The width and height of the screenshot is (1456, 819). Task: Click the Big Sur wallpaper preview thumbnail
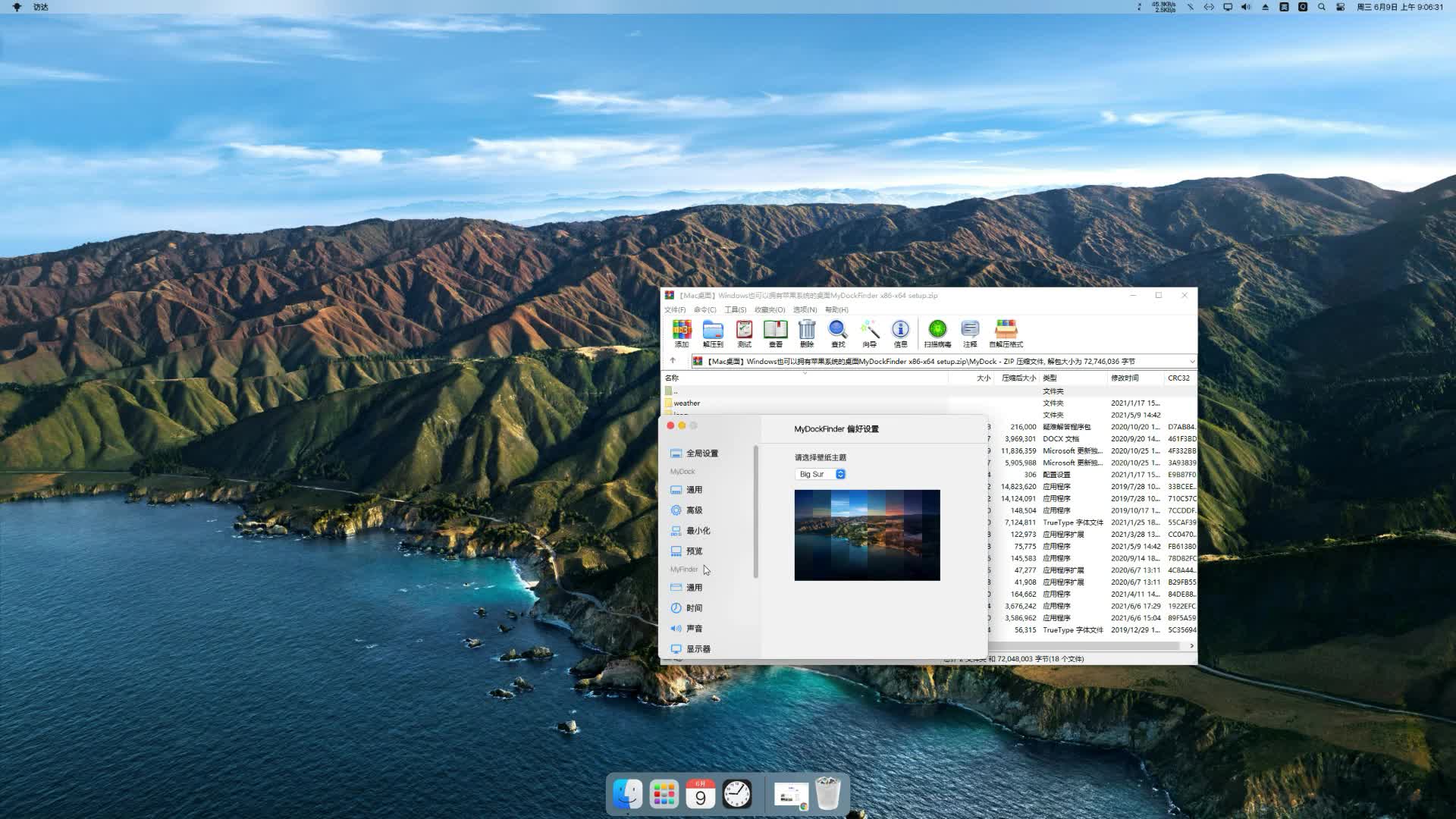tap(867, 535)
